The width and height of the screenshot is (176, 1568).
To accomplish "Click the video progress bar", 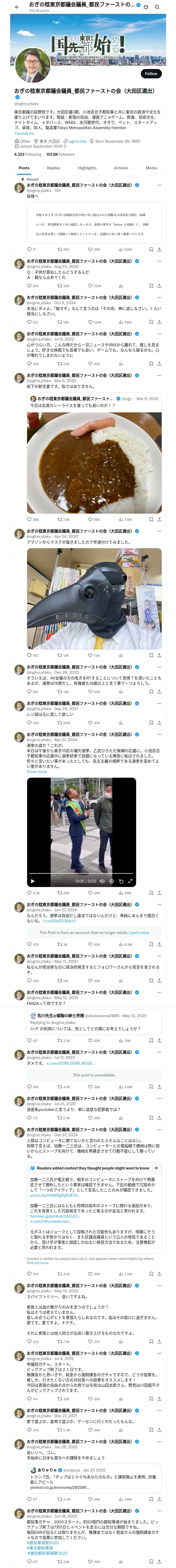I will click(81, 874).
